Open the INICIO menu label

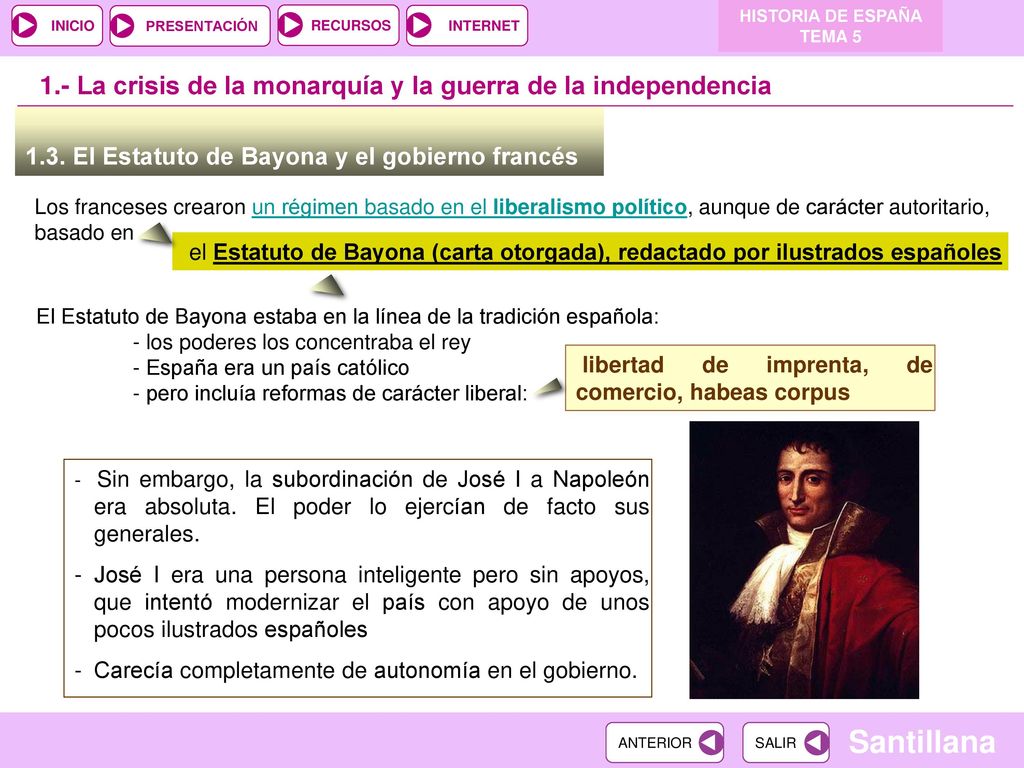(72, 26)
